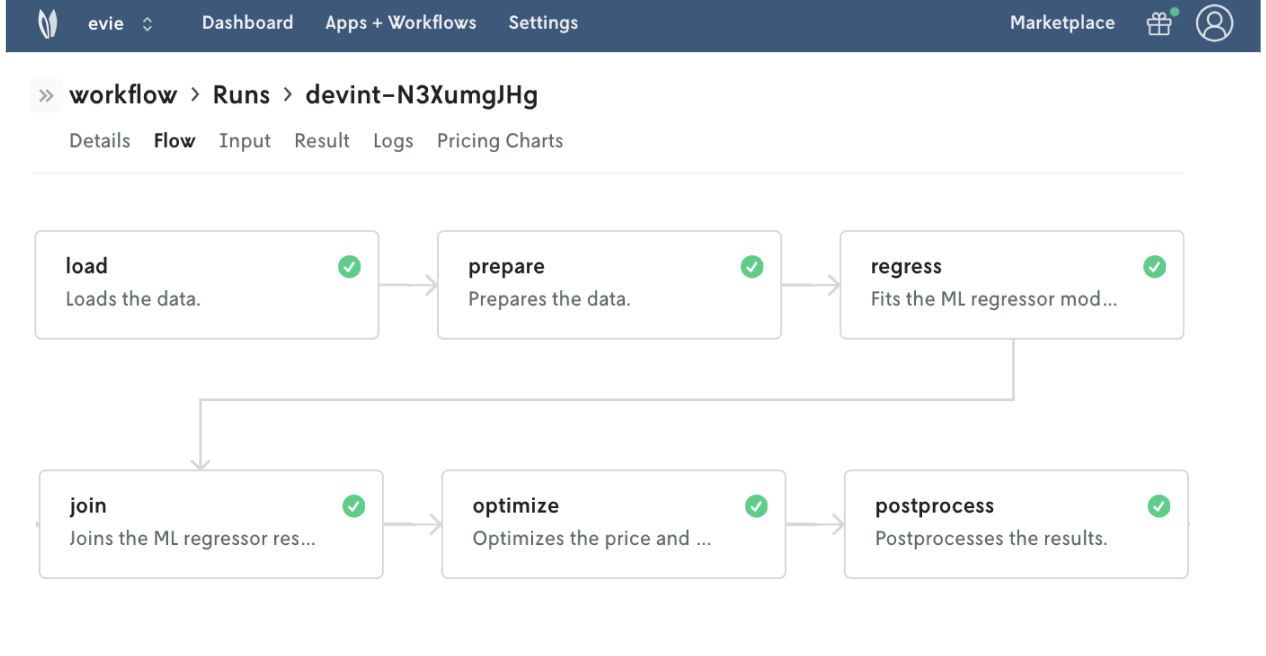Open the evie account switcher dropdown
The height and width of the screenshot is (656, 1266).
(x=121, y=23)
